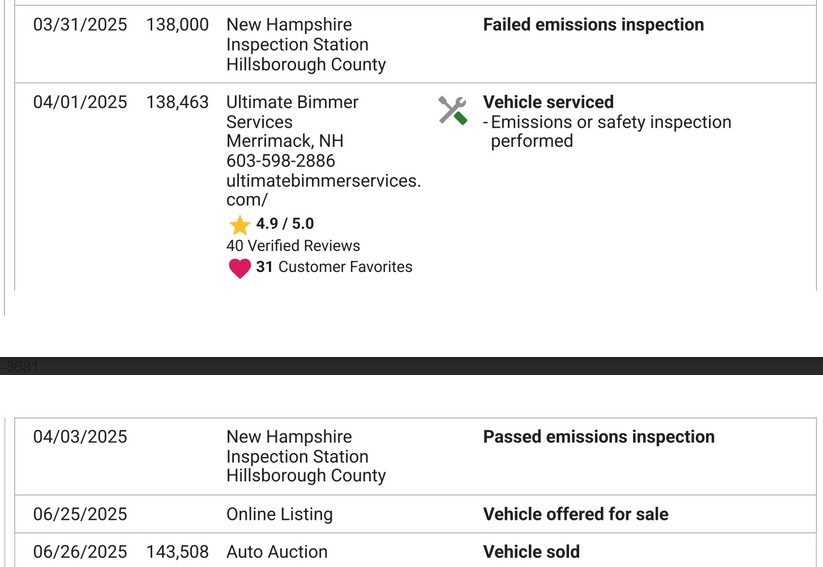Click the Auto Auction source text

(x=277, y=552)
